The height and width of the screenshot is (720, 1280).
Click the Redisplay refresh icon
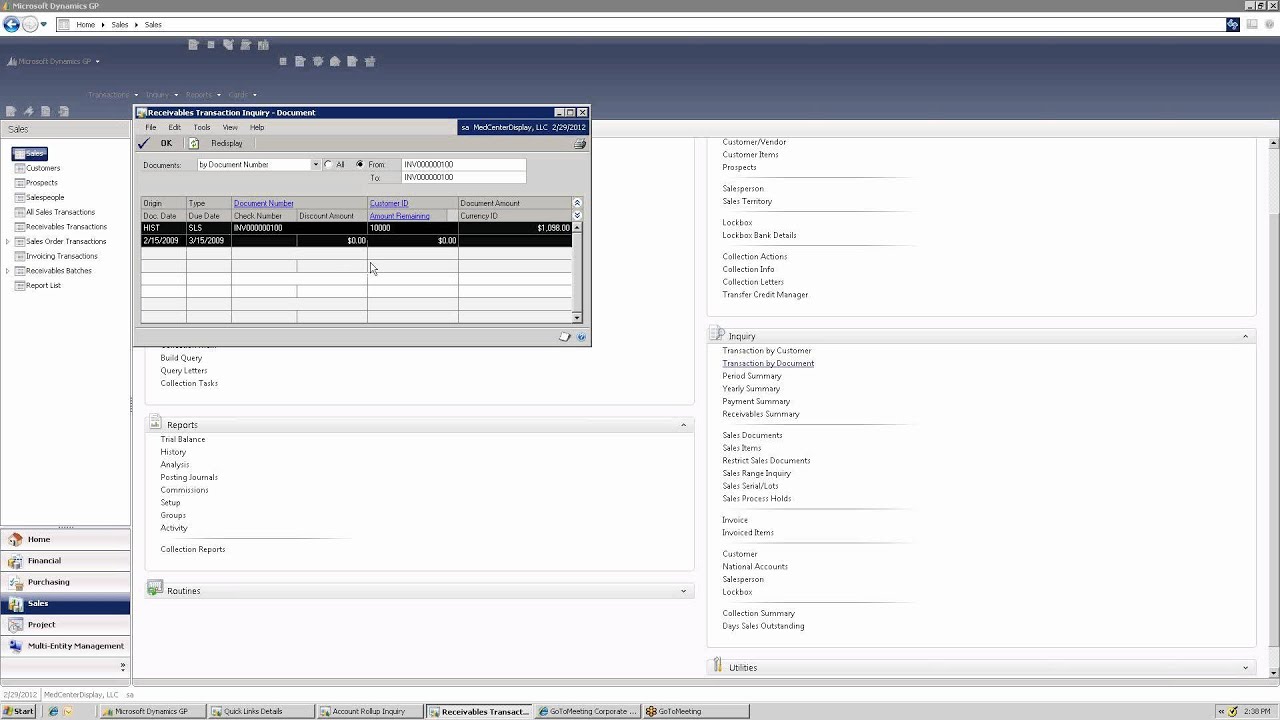pos(194,144)
